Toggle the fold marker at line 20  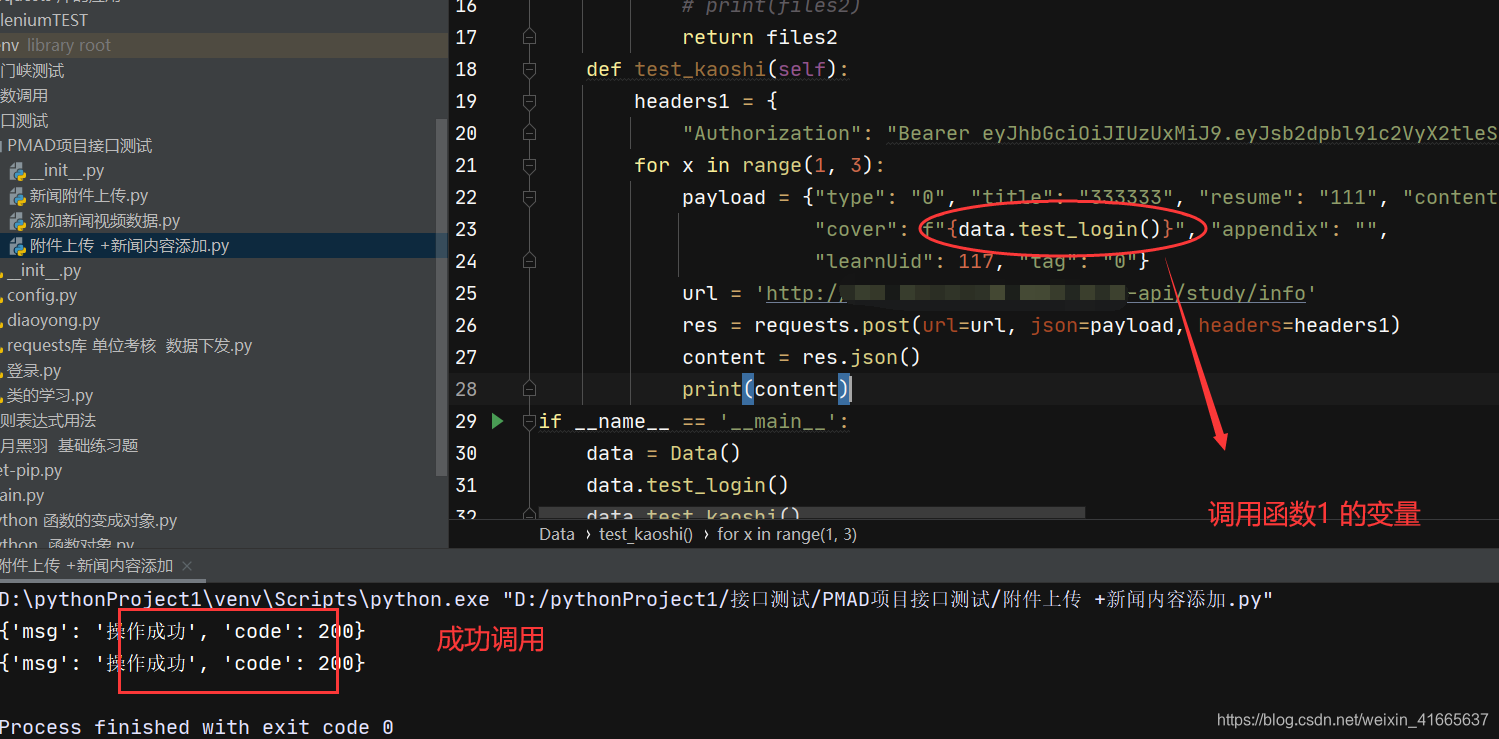(529, 133)
